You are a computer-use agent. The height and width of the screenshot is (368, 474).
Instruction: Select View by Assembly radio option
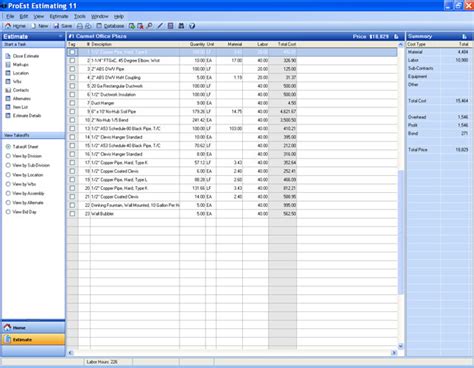coord(8,193)
